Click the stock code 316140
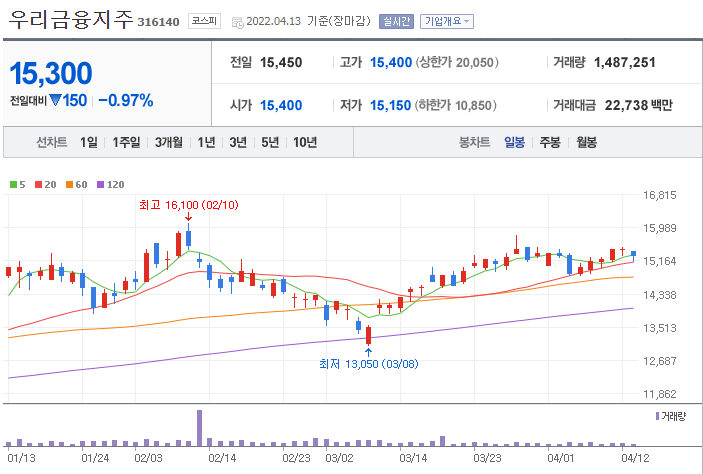Image resolution: width=703 pixels, height=474 pixels. [x=158, y=22]
